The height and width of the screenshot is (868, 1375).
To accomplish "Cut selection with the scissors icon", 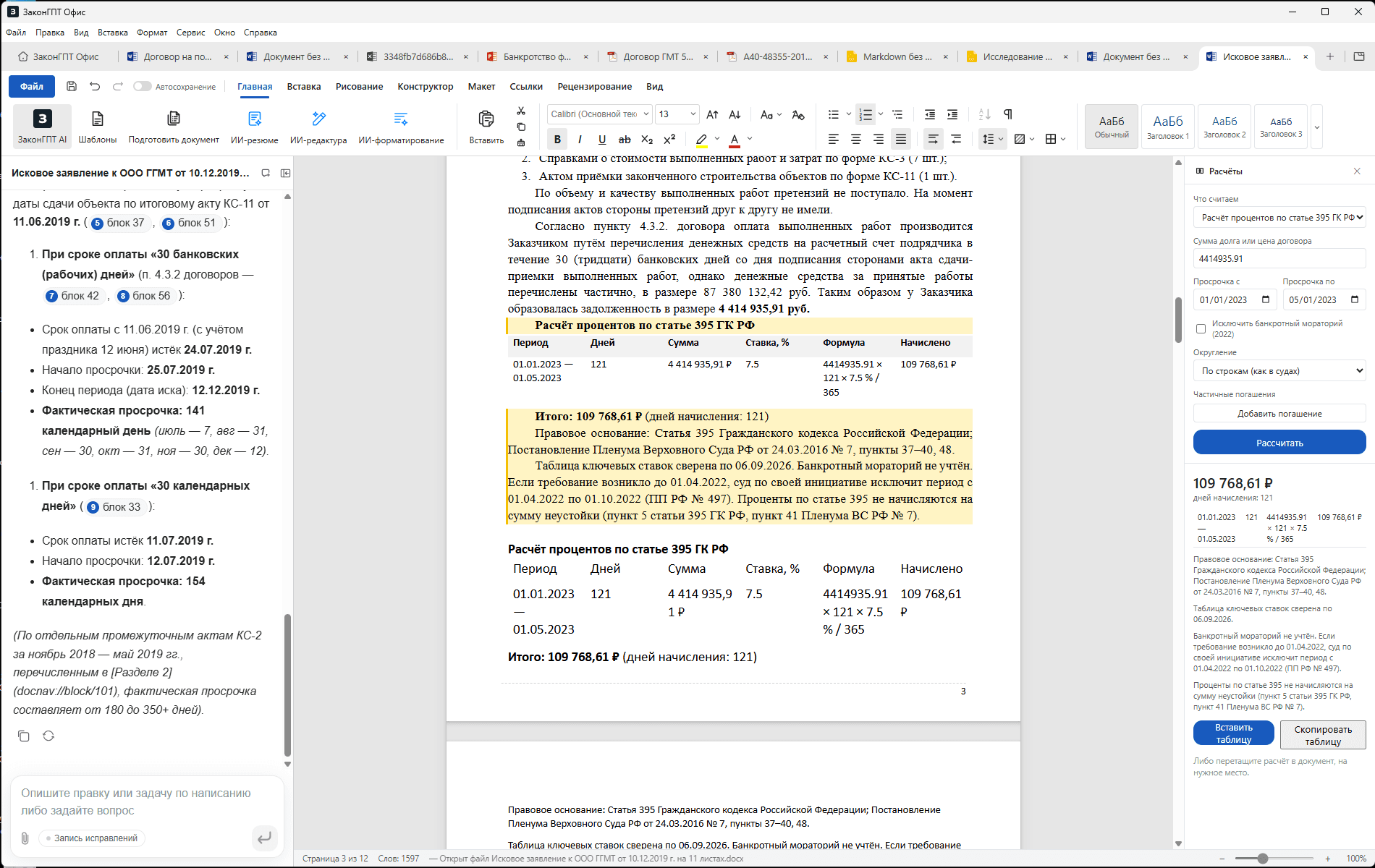I will pyautogui.click(x=521, y=111).
